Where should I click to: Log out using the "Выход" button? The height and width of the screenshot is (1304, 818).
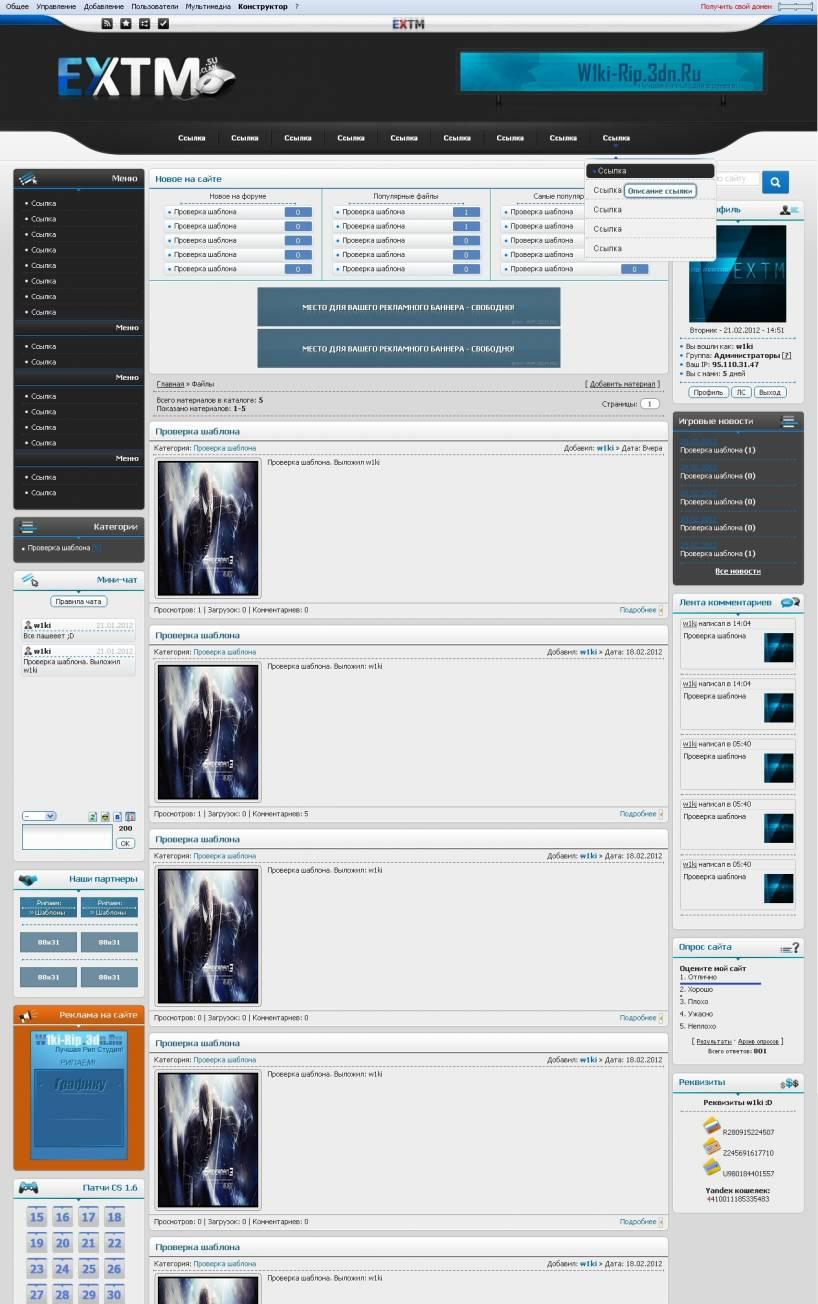click(769, 392)
